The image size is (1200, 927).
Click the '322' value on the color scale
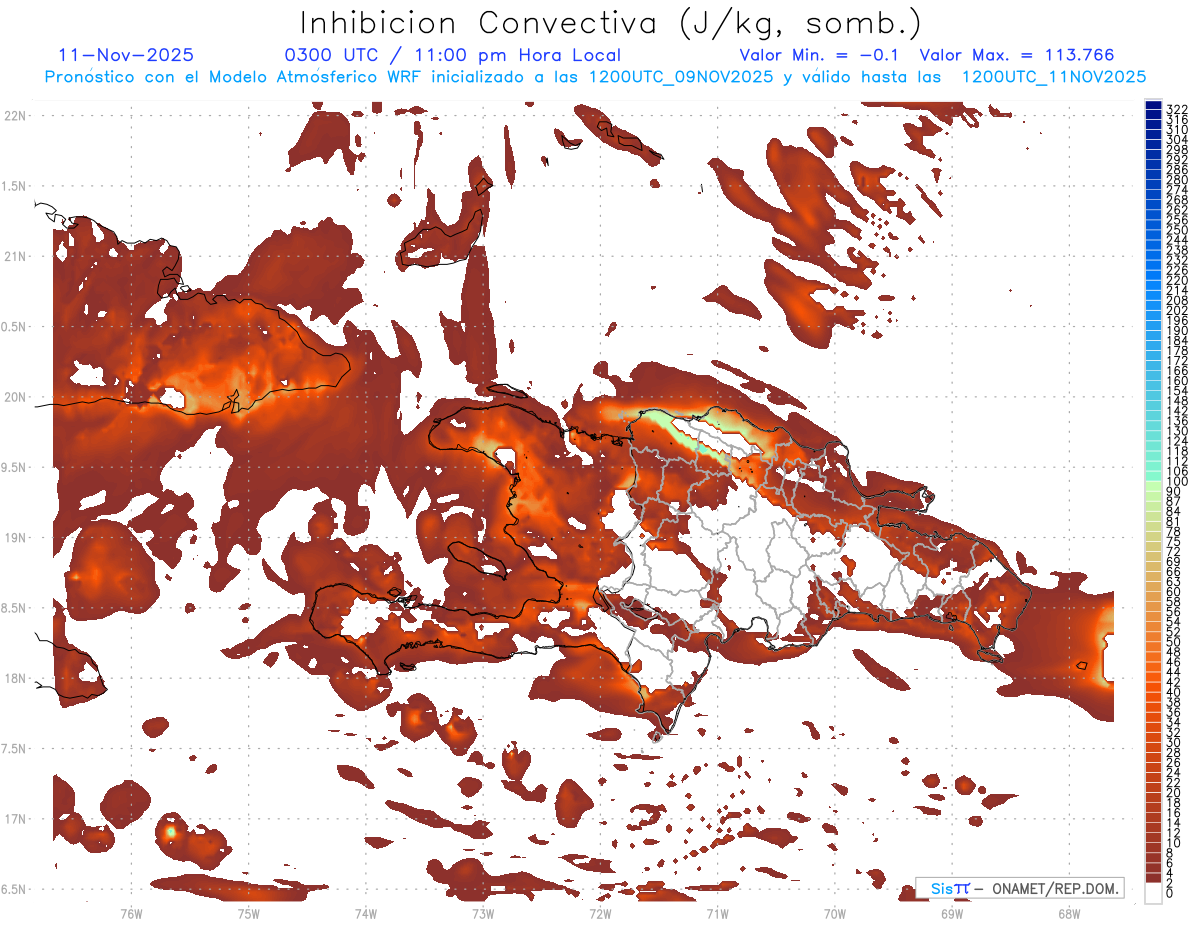[x=1177, y=109]
